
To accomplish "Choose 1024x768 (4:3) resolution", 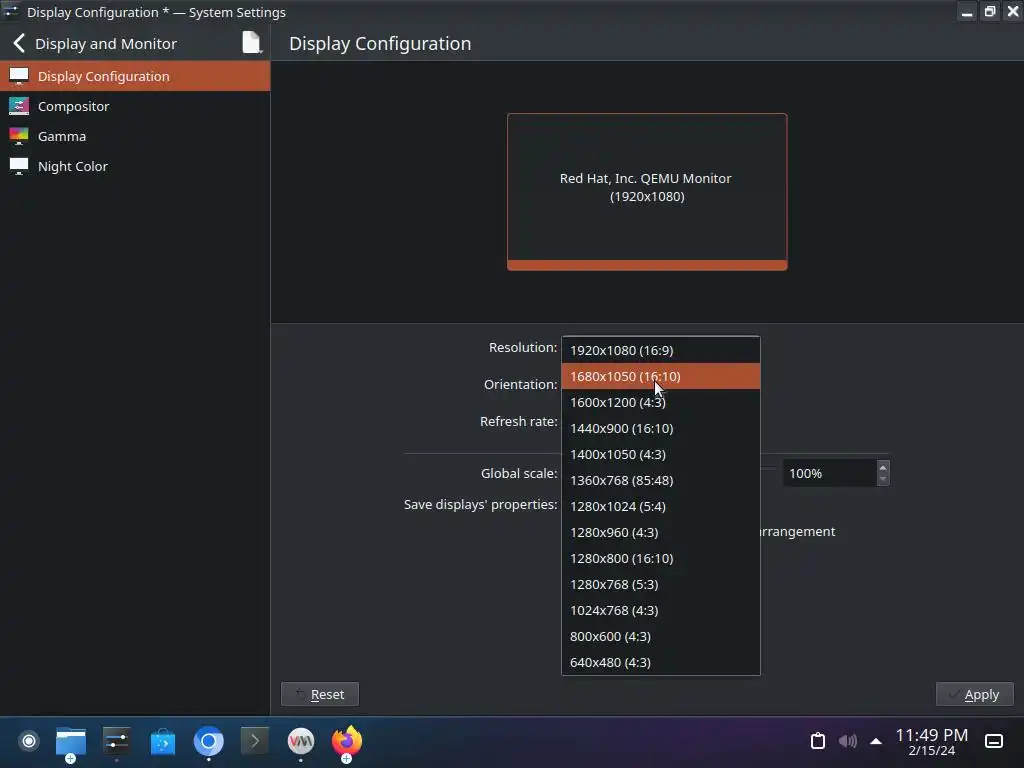I will [661, 610].
